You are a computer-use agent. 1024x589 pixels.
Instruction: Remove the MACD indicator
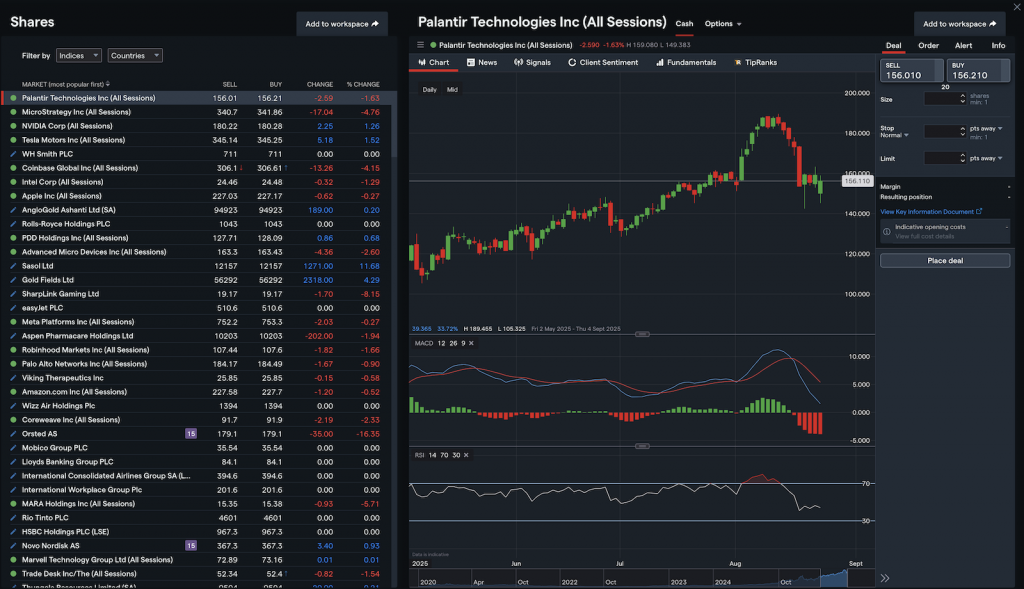(469, 344)
